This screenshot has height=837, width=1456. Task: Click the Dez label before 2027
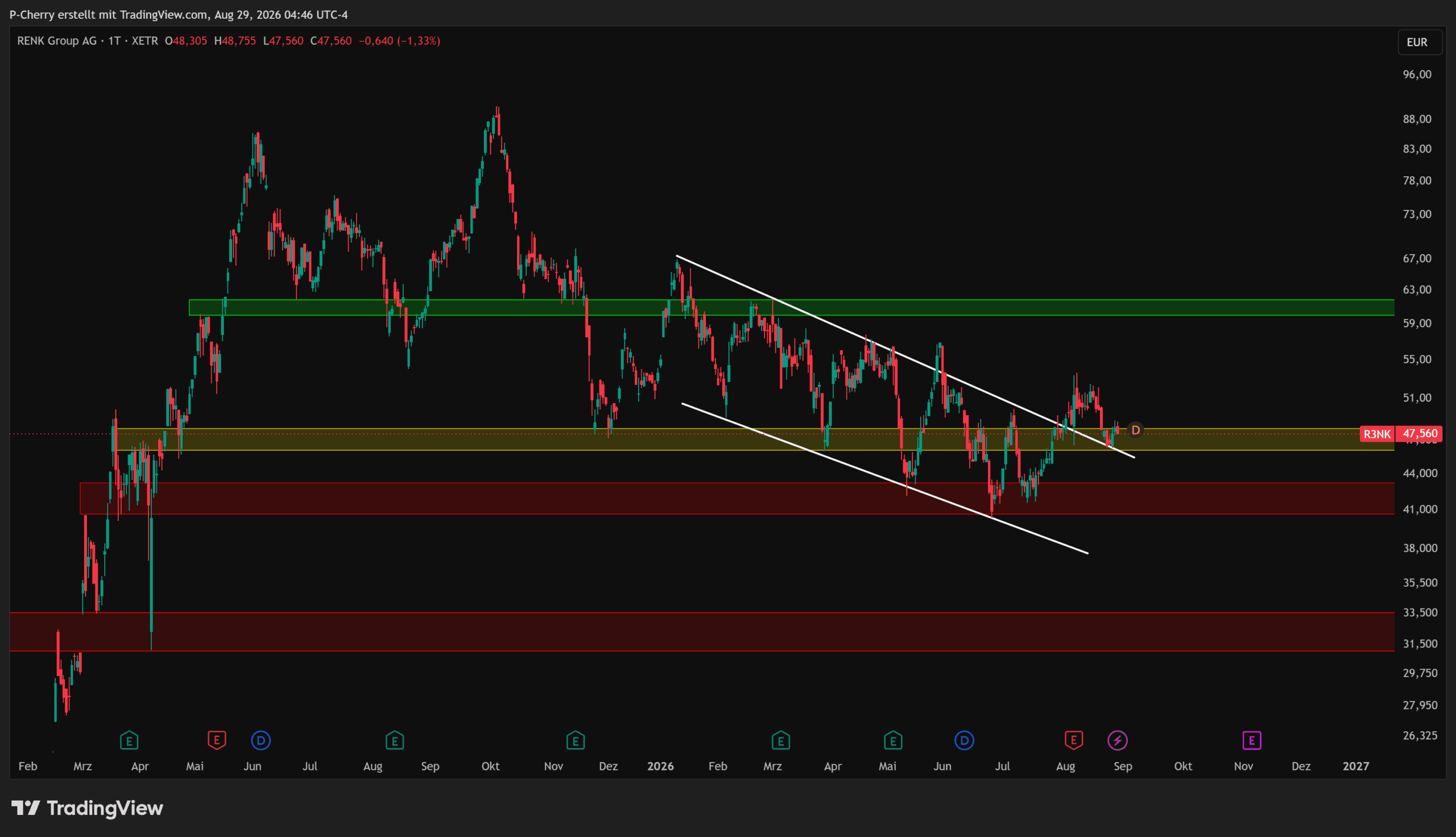click(1301, 766)
